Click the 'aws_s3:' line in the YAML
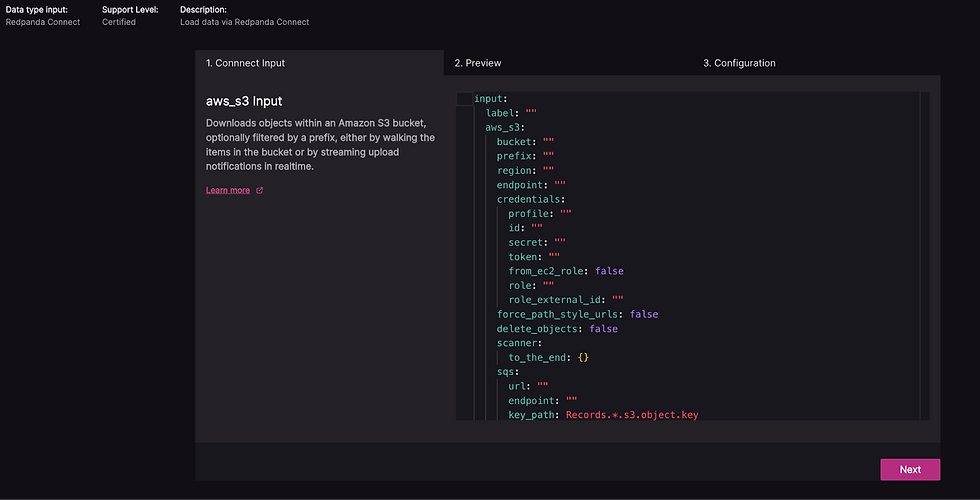Viewport: 980px width, 500px height. [505, 128]
